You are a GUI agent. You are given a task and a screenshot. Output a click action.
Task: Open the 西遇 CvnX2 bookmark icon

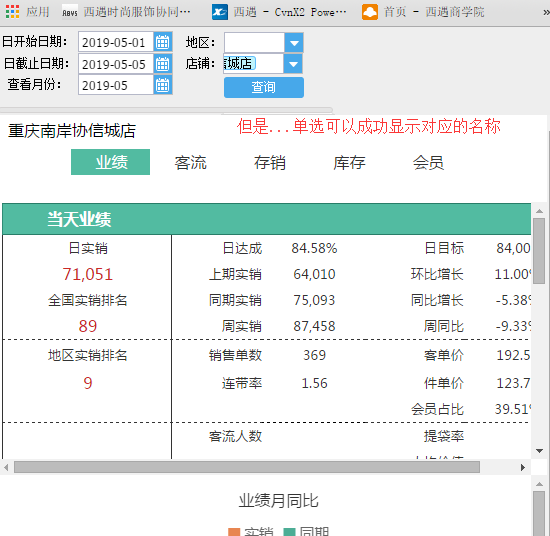point(220,12)
